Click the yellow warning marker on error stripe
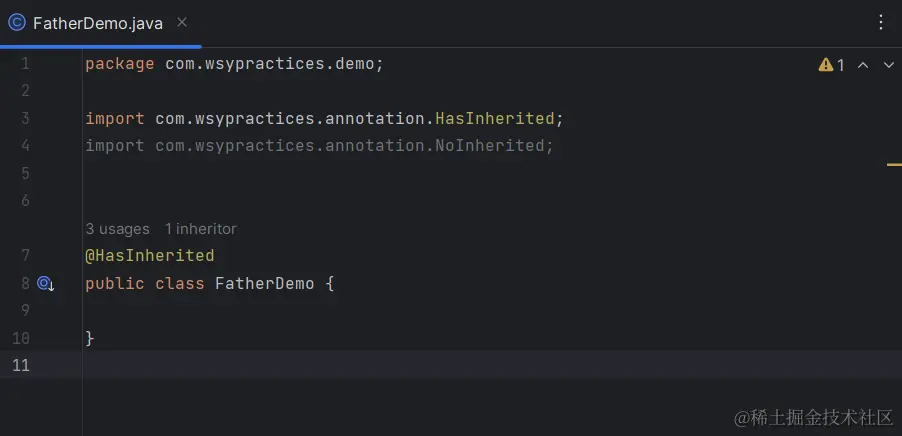902x436 pixels. tap(894, 164)
